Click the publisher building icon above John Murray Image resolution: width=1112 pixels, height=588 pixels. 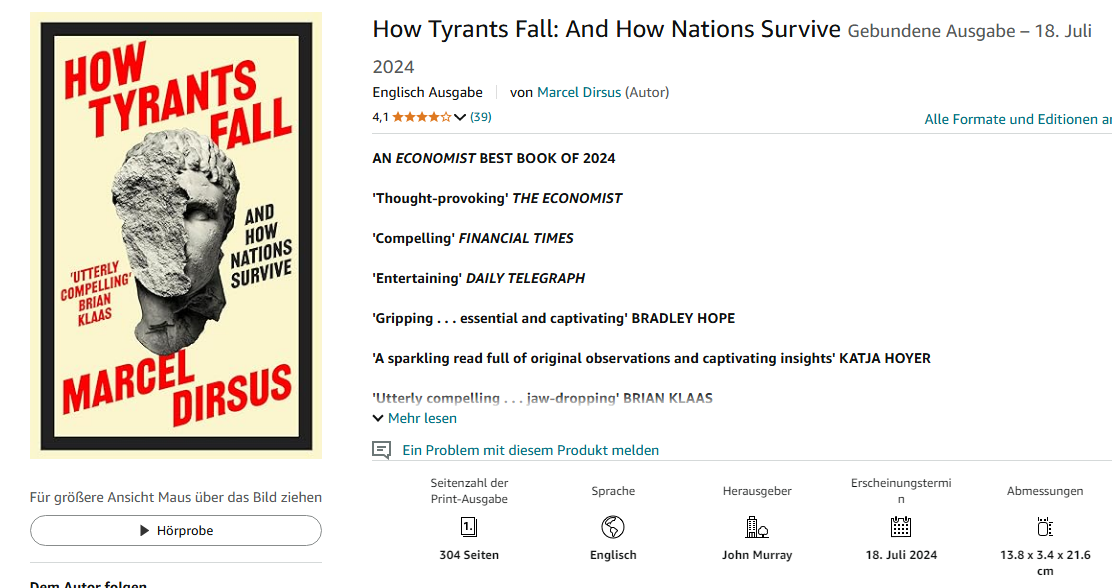(757, 526)
